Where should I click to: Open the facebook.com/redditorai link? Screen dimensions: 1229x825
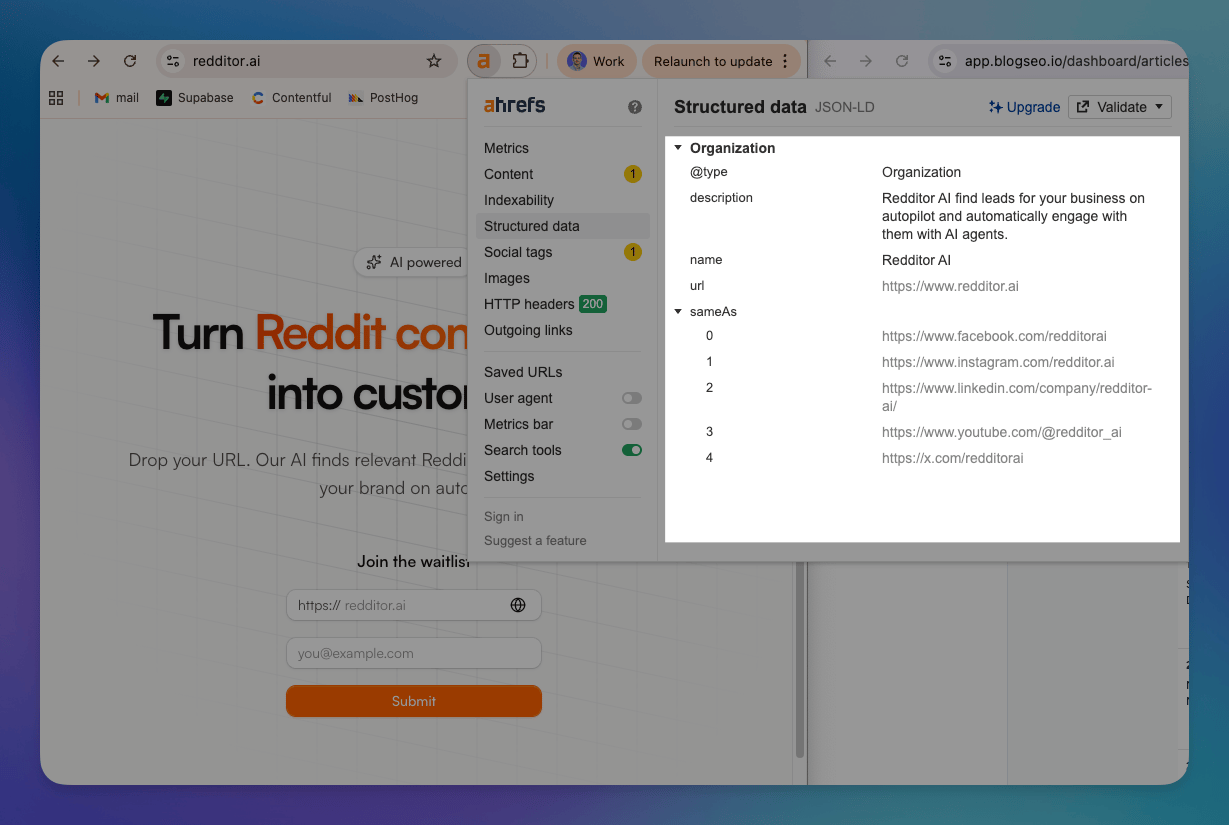pyautogui.click(x=994, y=336)
